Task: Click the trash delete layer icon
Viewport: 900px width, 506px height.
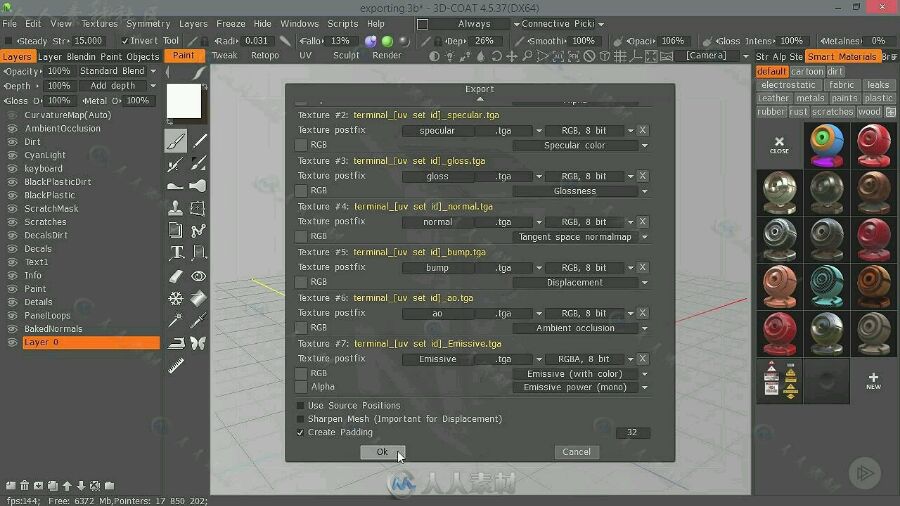Action: point(24,486)
